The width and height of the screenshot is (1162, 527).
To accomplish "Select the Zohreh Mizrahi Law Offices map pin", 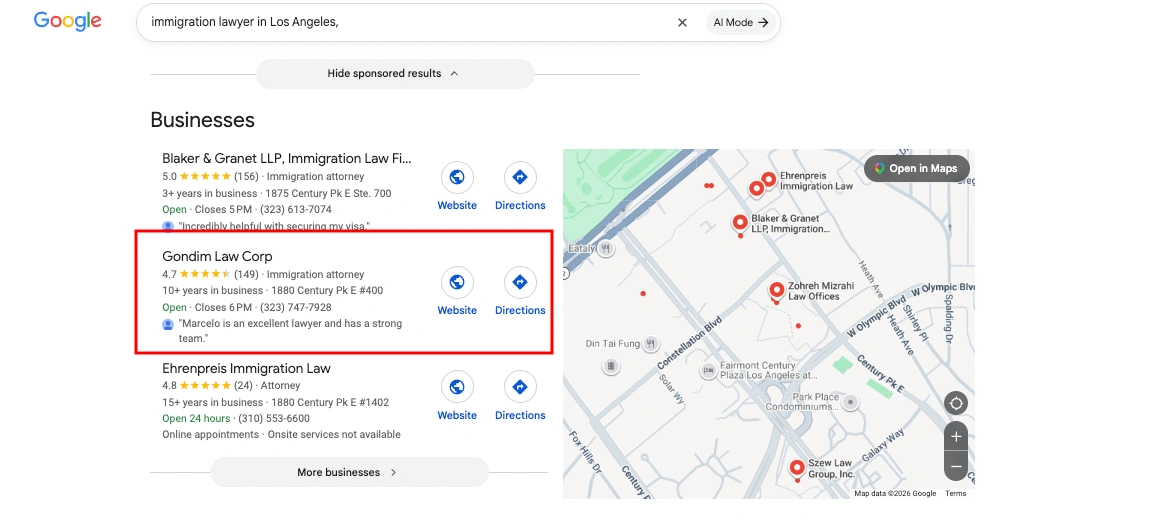I will tap(777, 291).
